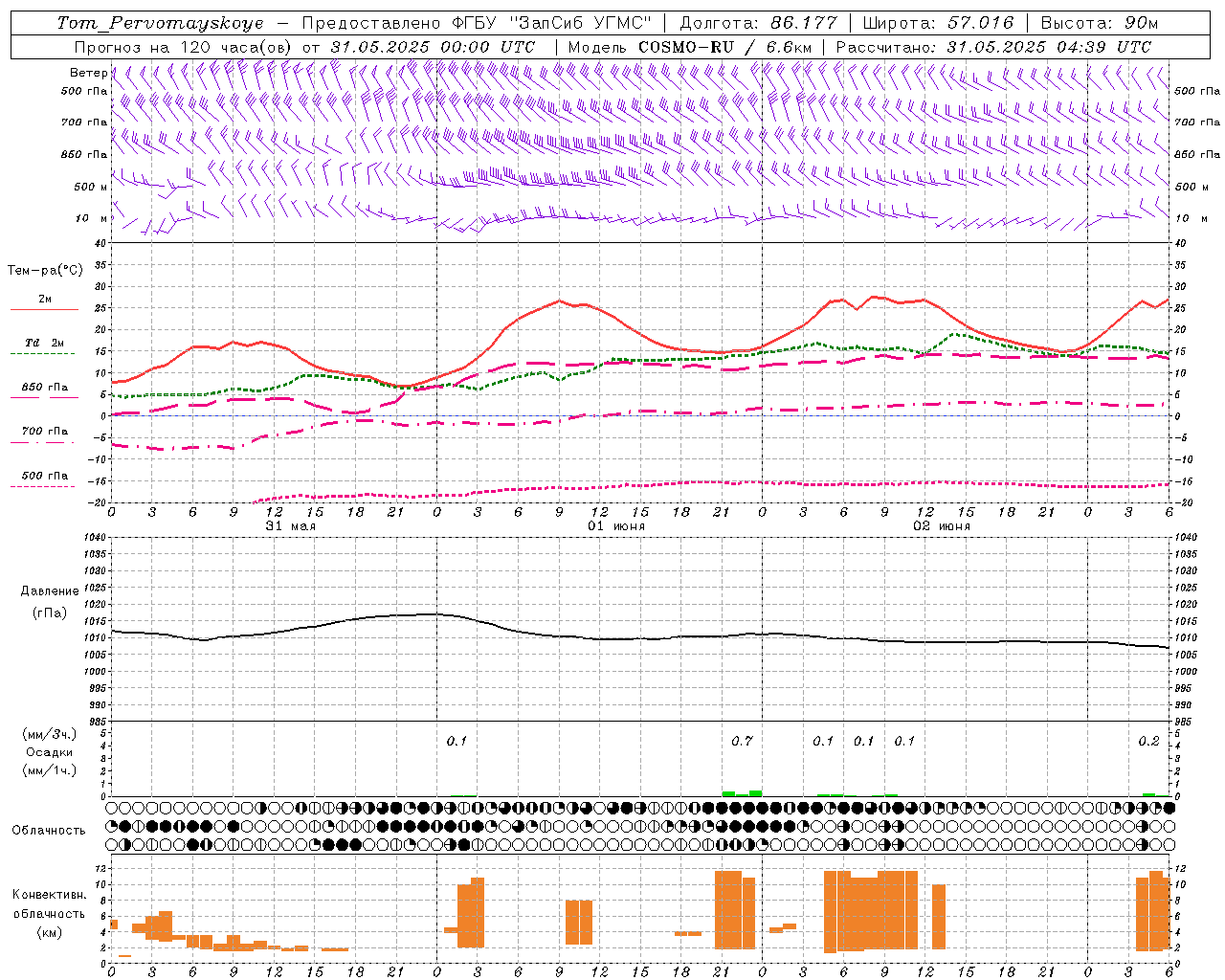Image resolution: width=1225 pixels, height=980 pixels.
Task: Click the 'Осадки' precipitation label
Action: coord(50,752)
